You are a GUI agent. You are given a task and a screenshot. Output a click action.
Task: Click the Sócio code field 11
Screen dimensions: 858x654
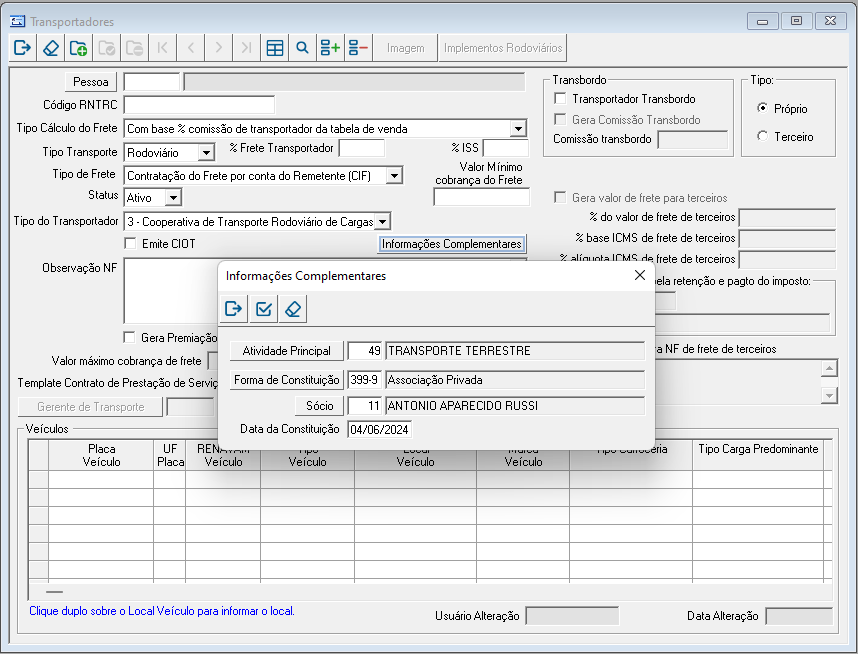pyautogui.click(x=364, y=406)
